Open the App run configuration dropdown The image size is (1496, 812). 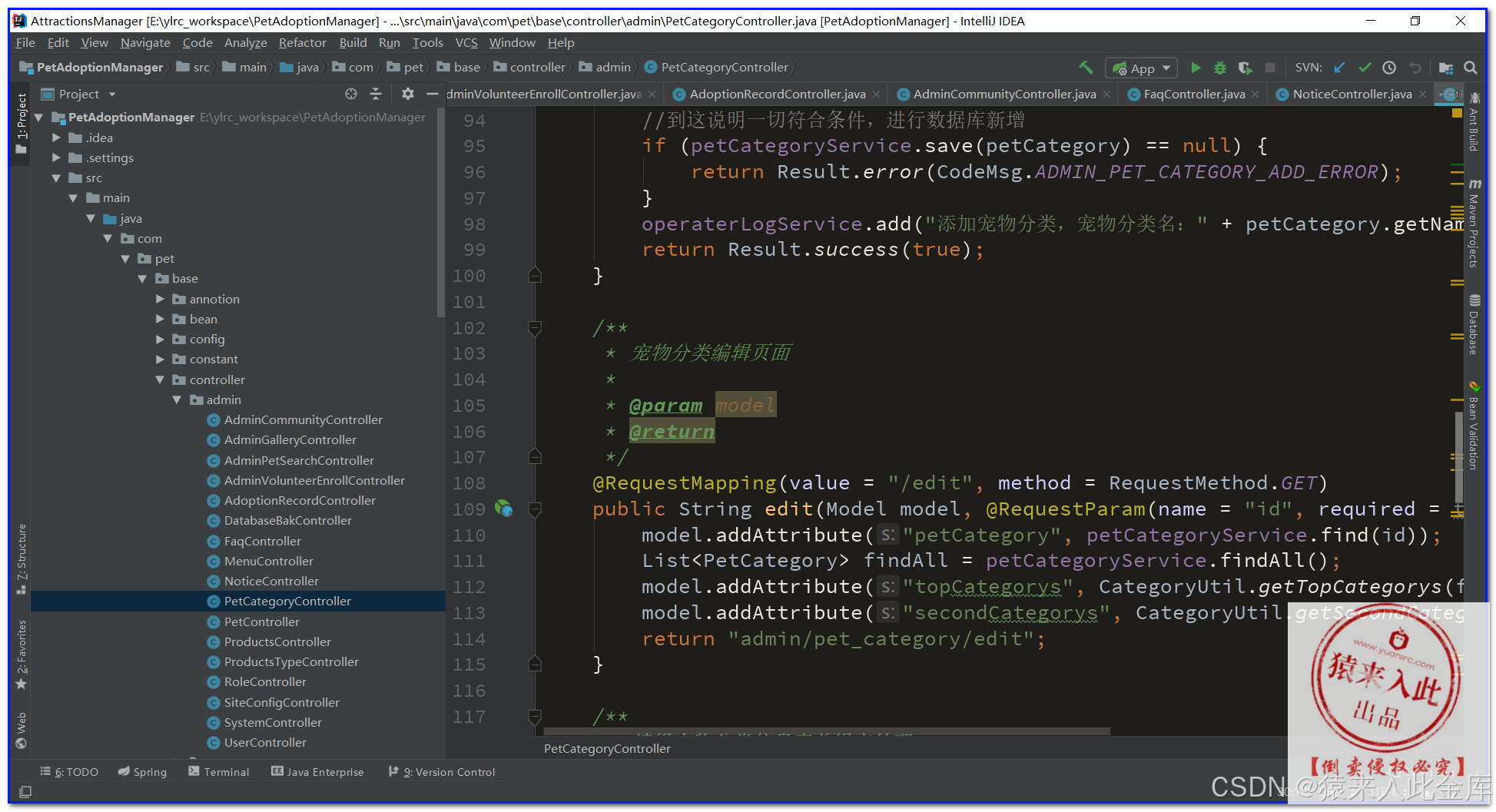point(1141,68)
